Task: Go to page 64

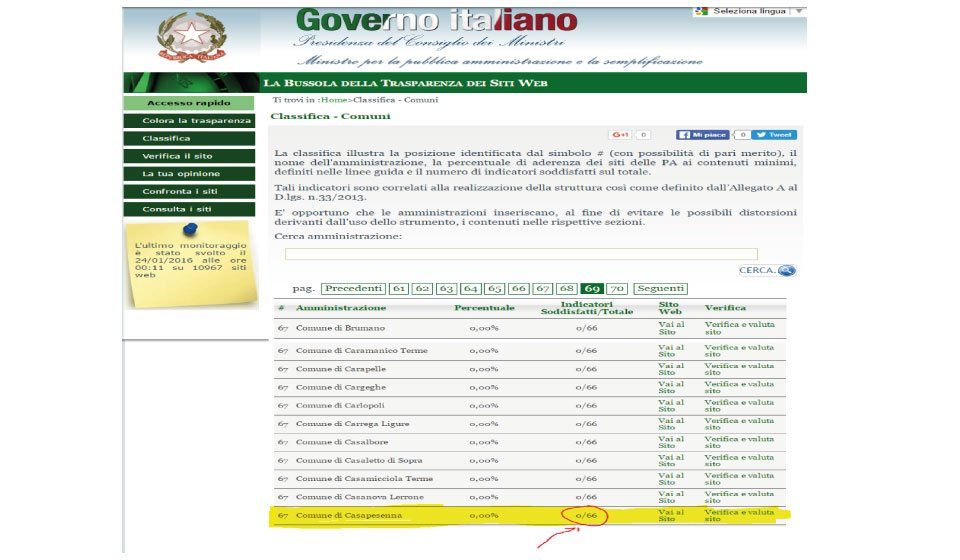Action: click(x=470, y=288)
